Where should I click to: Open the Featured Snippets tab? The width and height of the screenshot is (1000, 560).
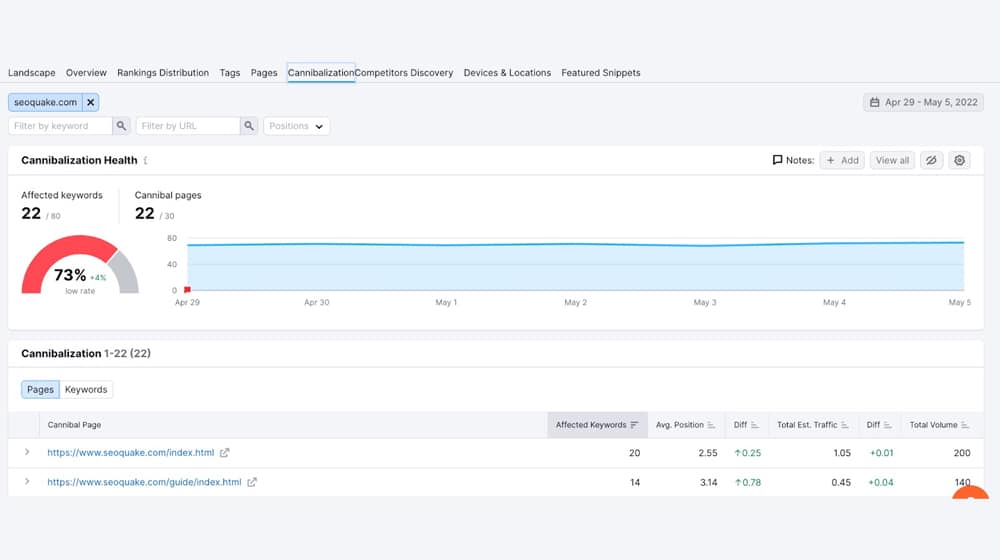click(x=601, y=73)
